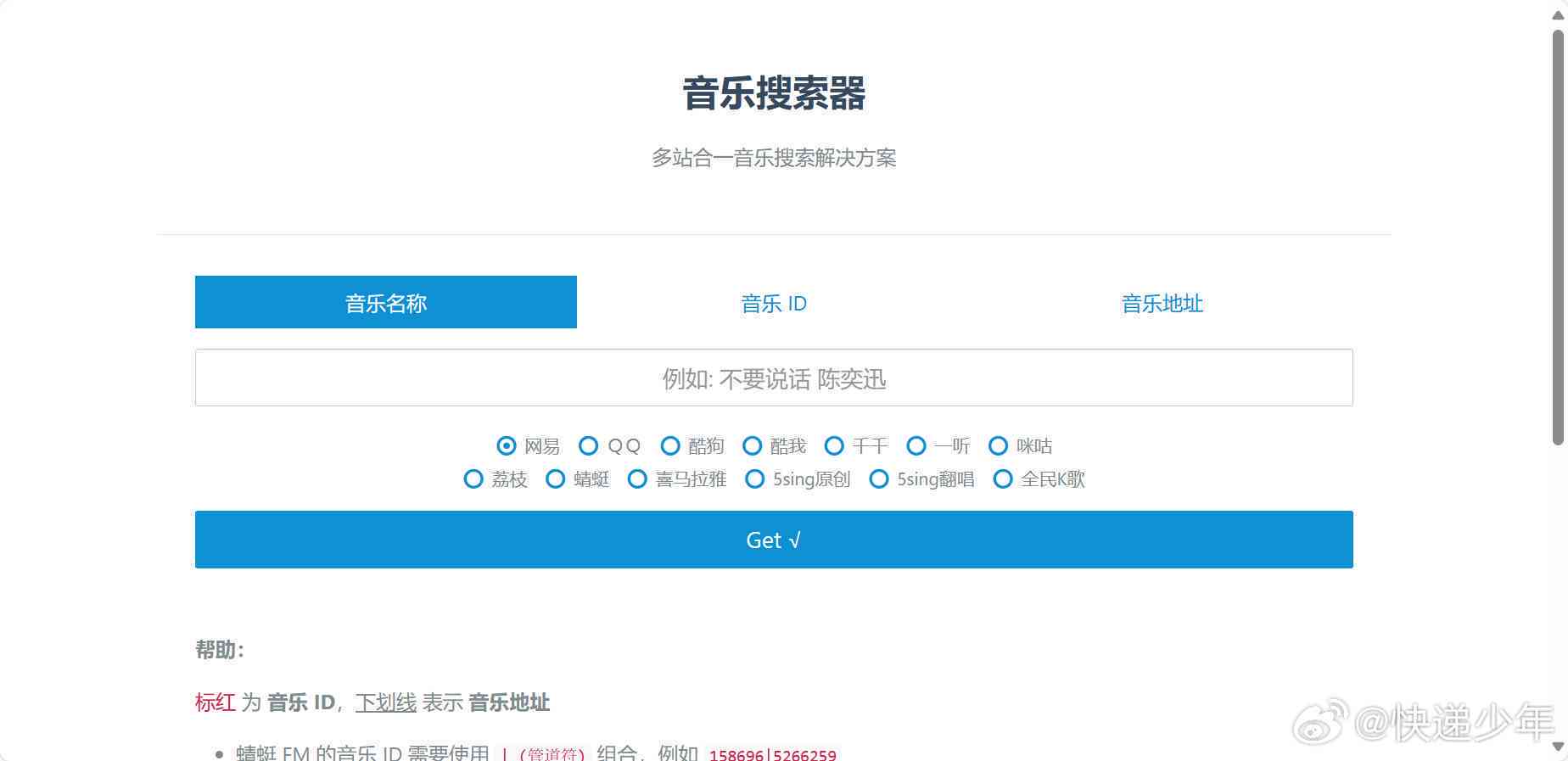This screenshot has height=761, width=1568.
Task: Pick the 喜马拉雅 source option
Action: tap(637, 479)
